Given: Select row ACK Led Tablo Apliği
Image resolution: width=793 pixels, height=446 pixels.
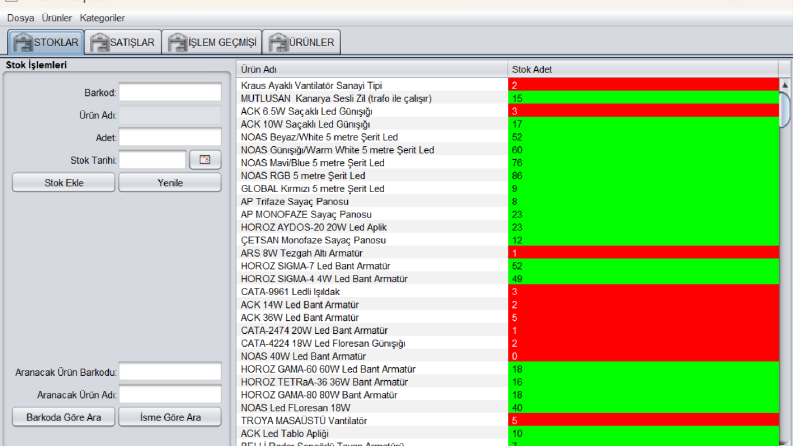Looking at the screenshot, I should (508, 433).
